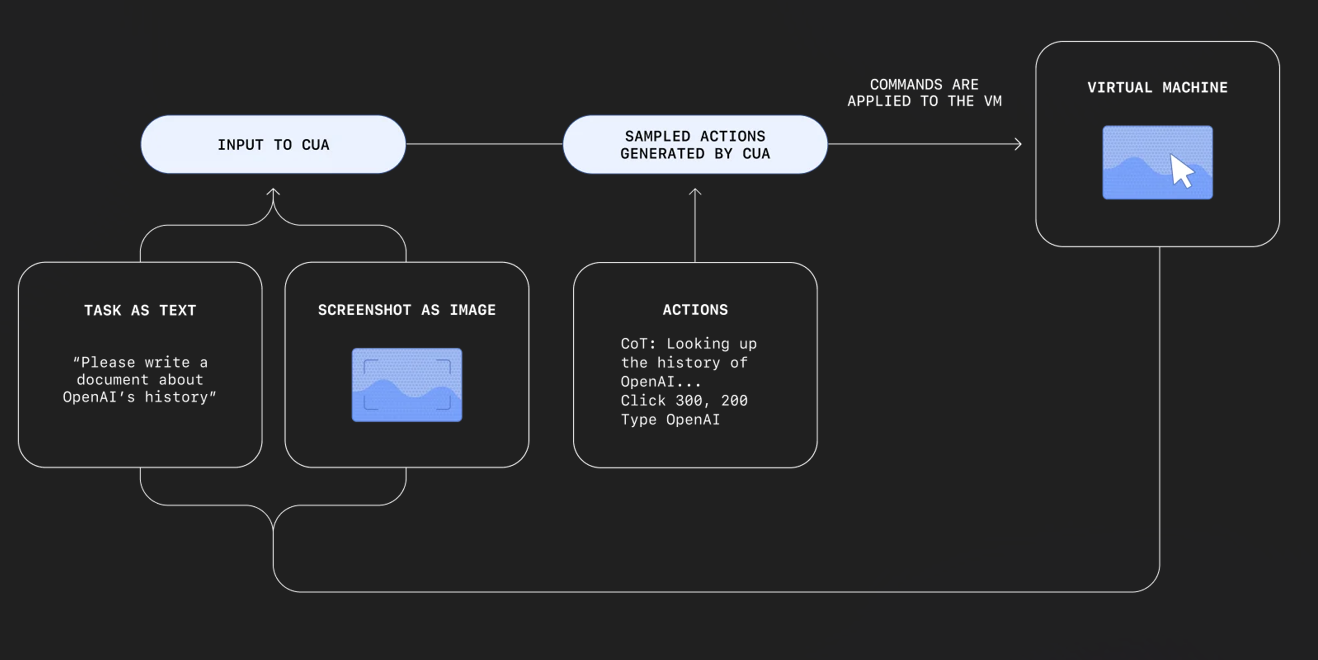1318x660 pixels.
Task: Click the 'Type OpenAI' action line
Action: point(670,420)
